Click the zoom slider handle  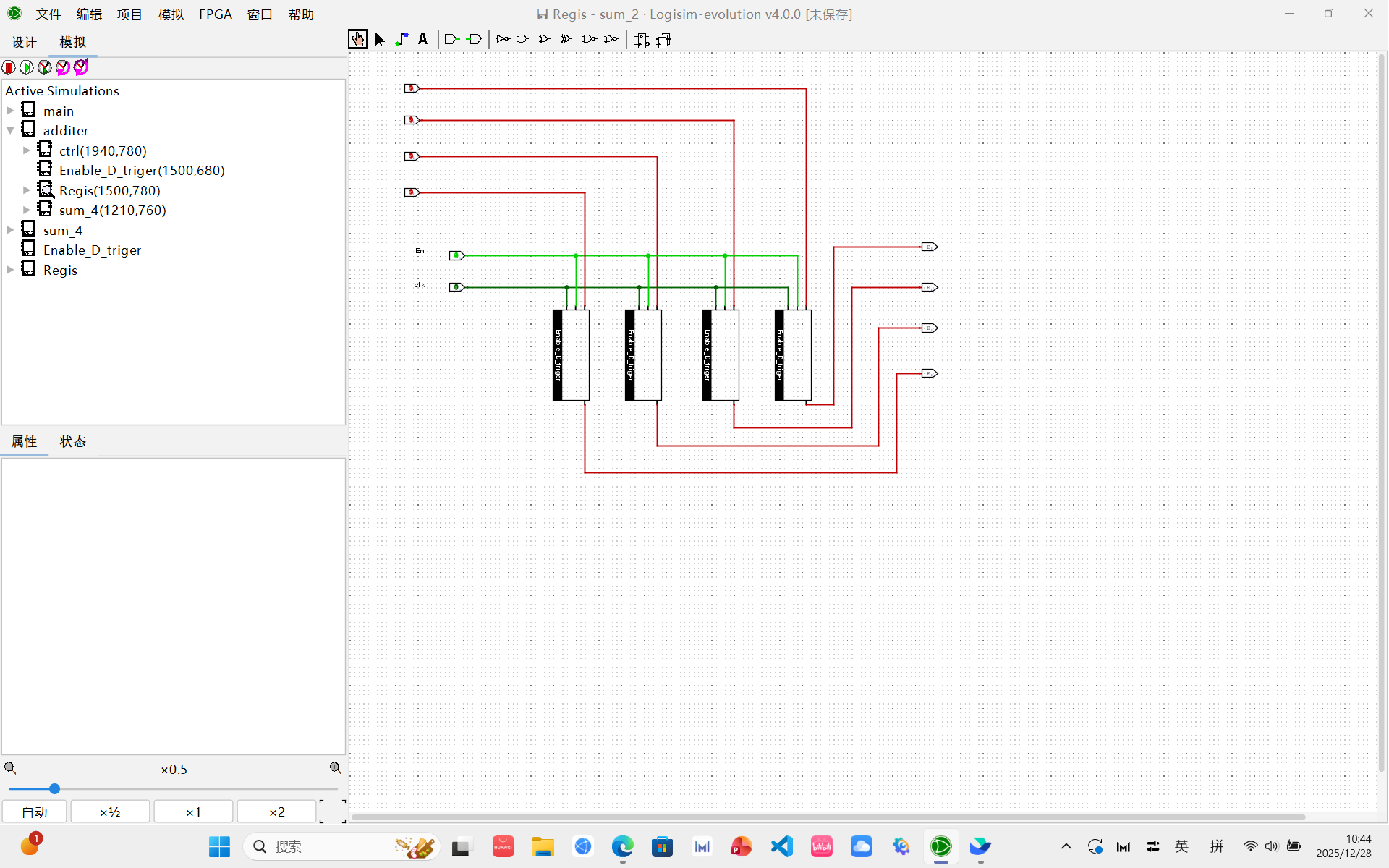(x=54, y=788)
